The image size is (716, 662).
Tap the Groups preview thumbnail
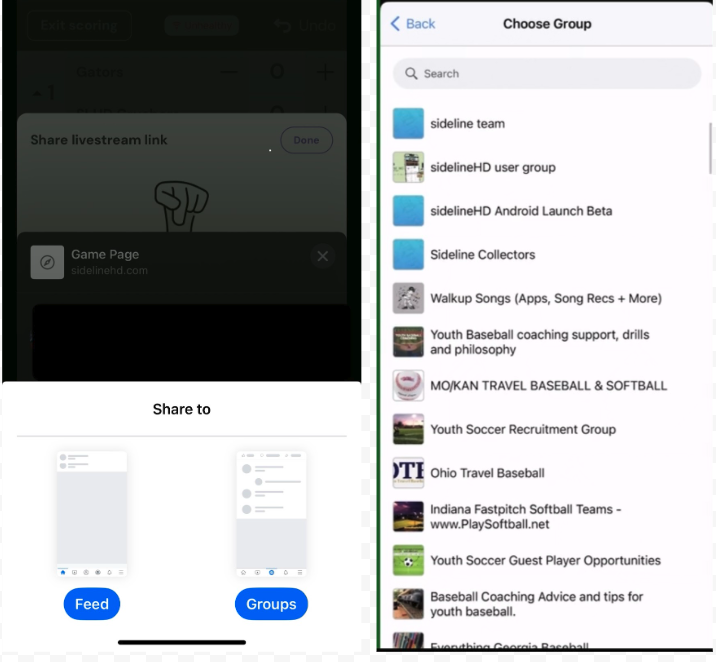(271, 514)
